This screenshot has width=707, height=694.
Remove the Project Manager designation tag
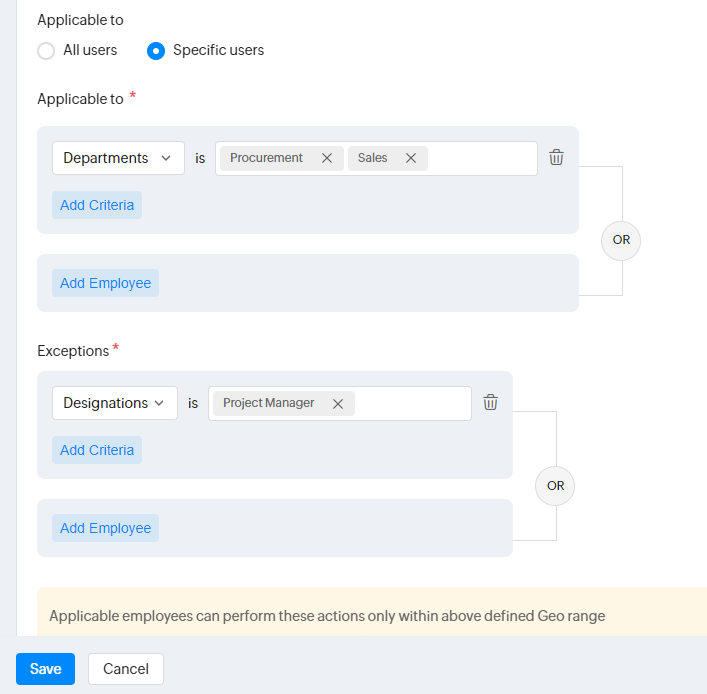[338, 403]
